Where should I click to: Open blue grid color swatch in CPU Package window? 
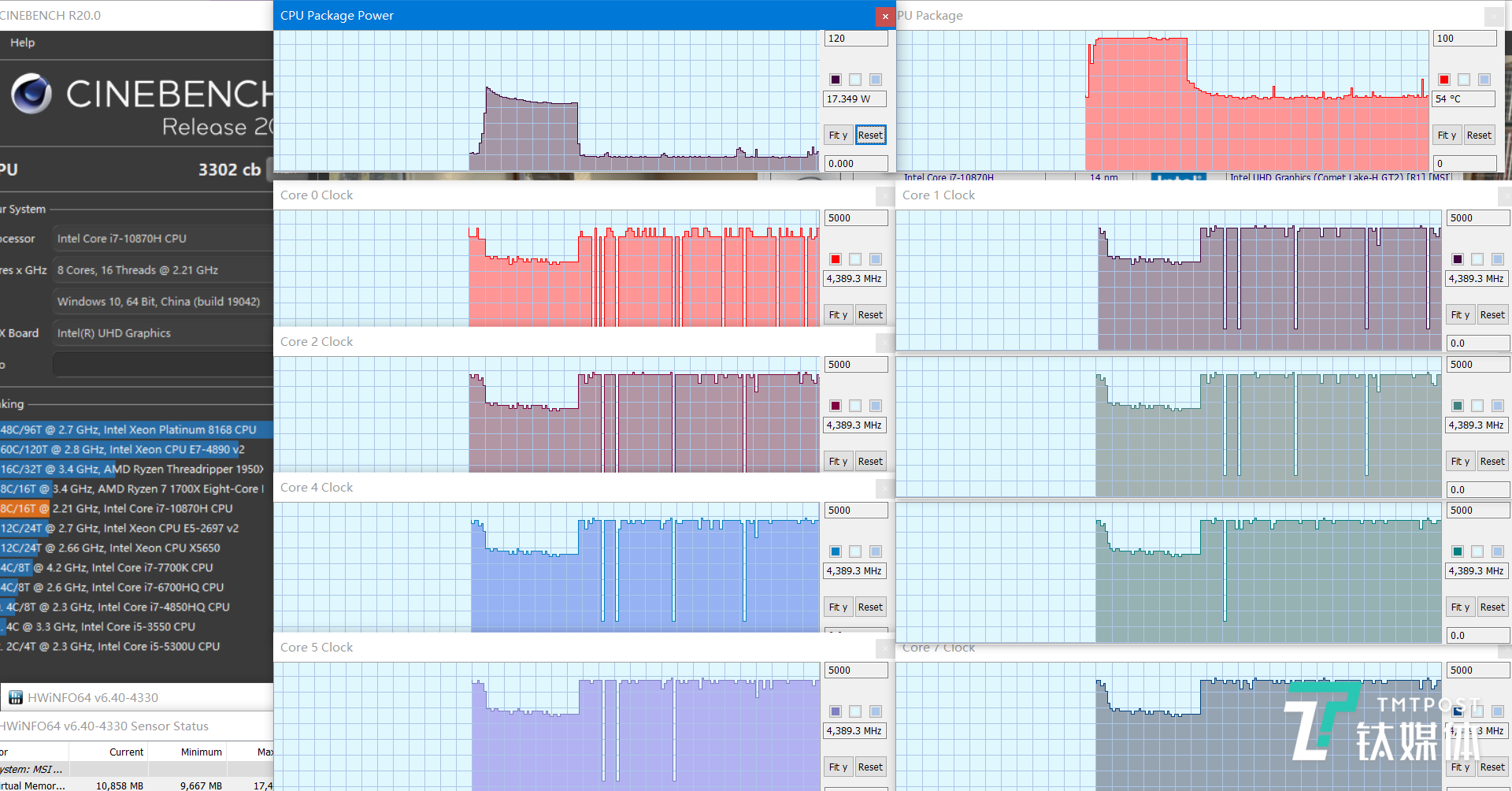(x=1484, y=80)
